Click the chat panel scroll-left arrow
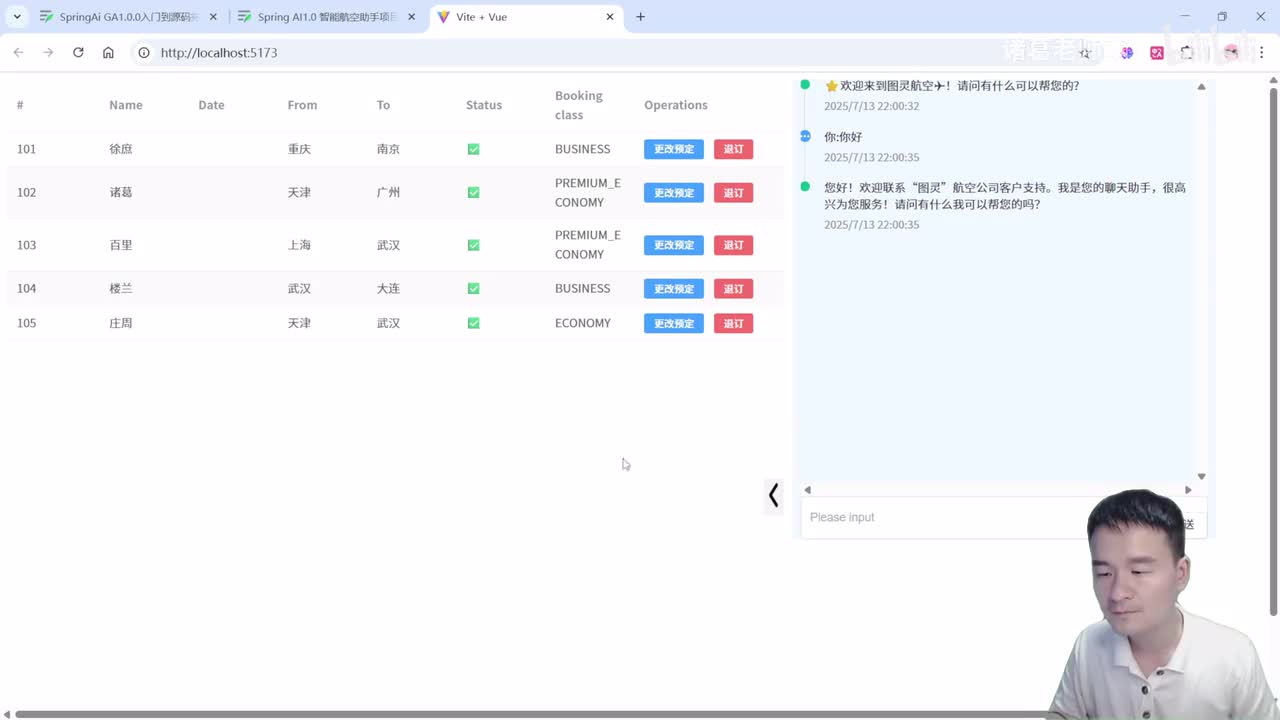Screen dimensions: 1280x720 (807, 490)
